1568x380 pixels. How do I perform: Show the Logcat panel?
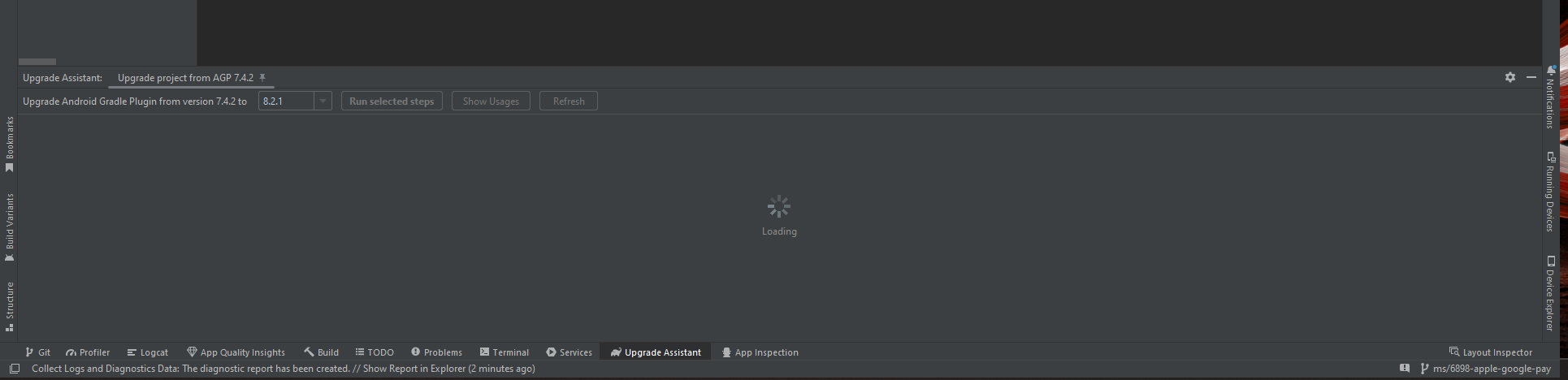point(147,352)
